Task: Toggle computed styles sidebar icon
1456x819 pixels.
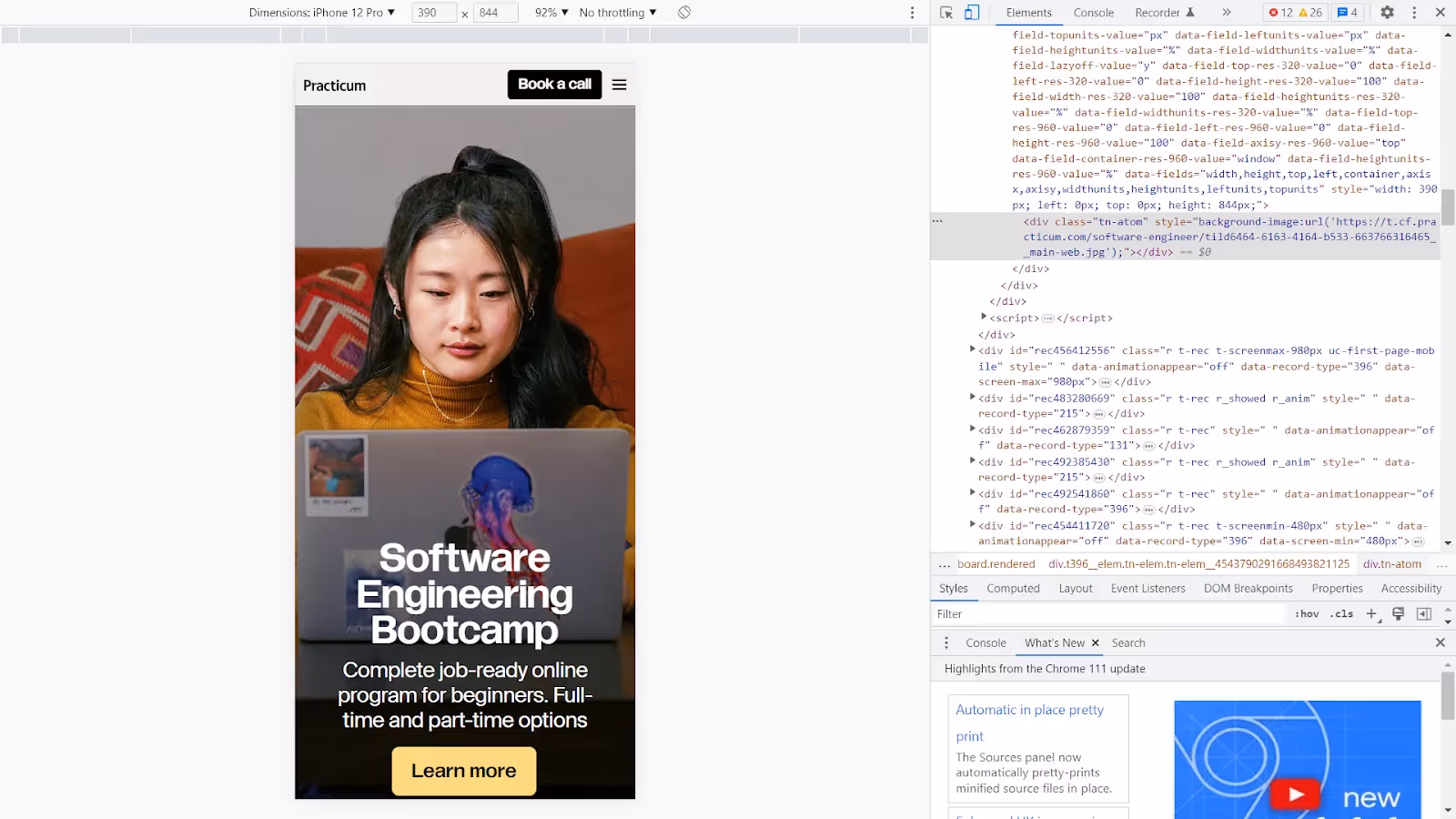Action: coord(1424,614)
